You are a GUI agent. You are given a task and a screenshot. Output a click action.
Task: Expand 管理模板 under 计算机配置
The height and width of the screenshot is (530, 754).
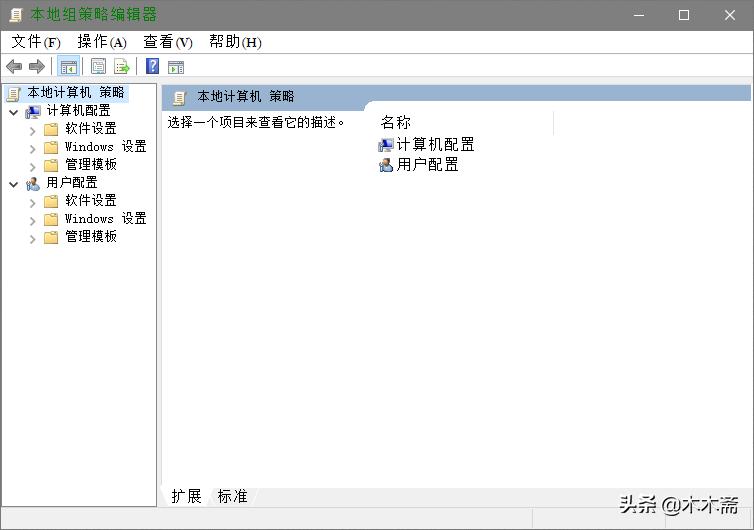pos(32,167)
